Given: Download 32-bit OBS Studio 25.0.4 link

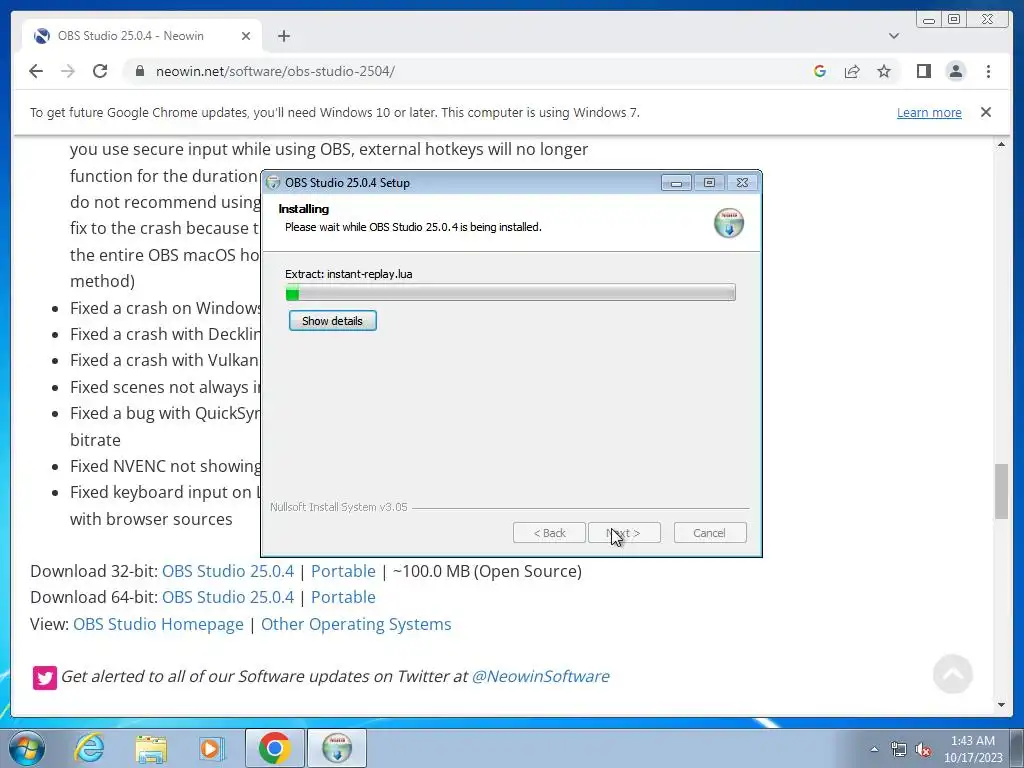Looking at the screenshot, I should point(228,571).
